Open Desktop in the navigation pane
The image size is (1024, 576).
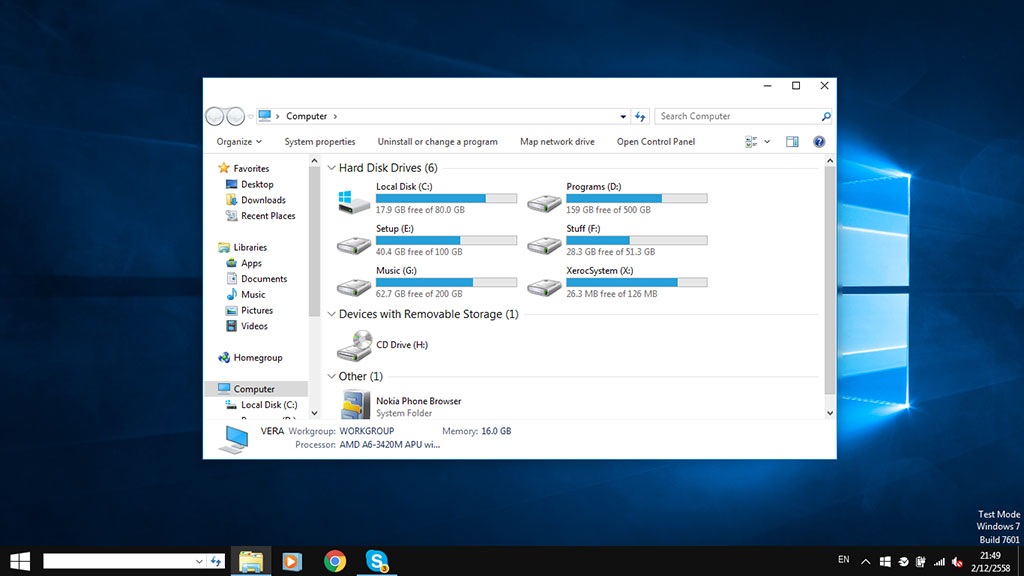tap(257, 184)
